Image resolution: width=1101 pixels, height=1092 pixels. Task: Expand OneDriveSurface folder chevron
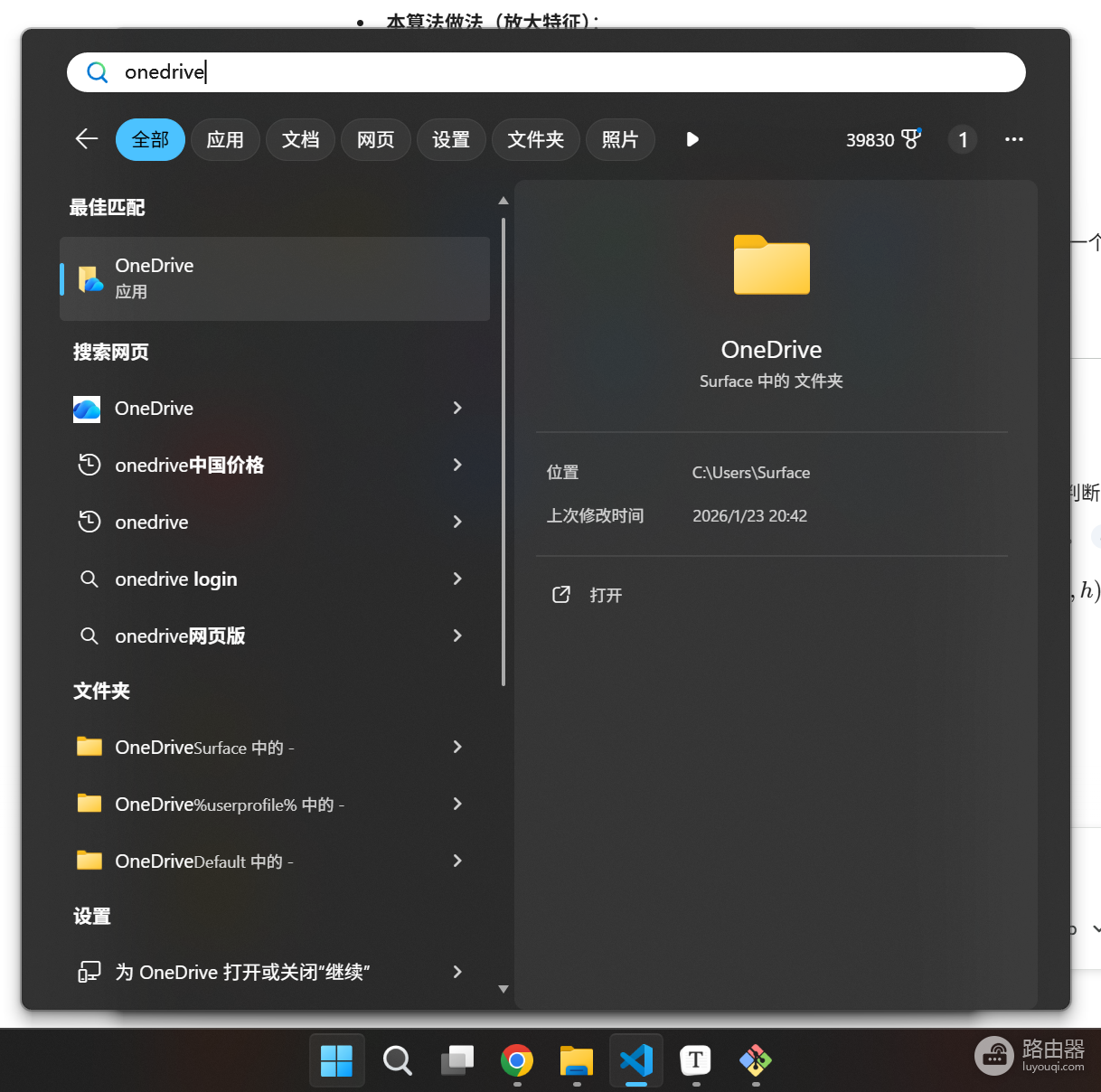[457, 747]
